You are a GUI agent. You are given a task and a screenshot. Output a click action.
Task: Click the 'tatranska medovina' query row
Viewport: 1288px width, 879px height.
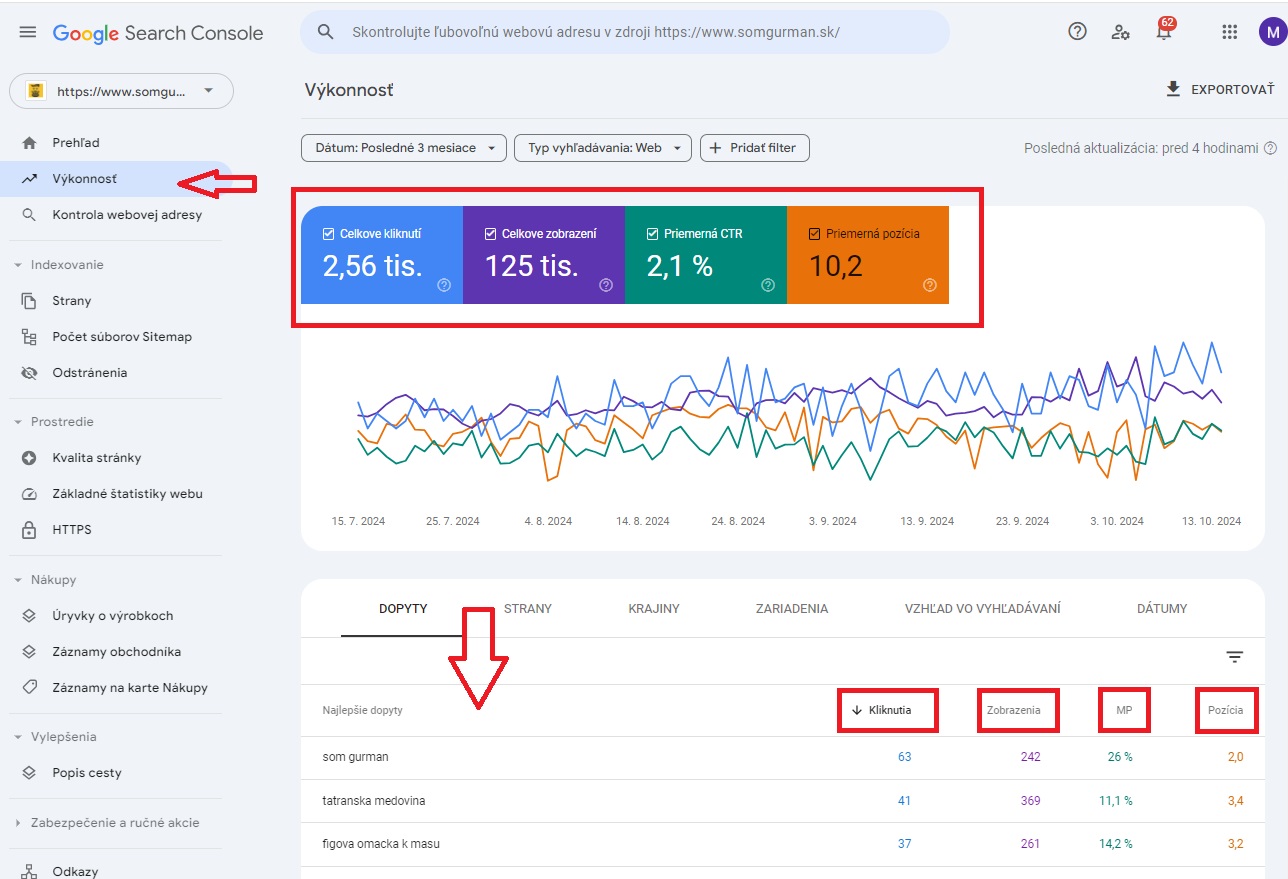point(783,801)
